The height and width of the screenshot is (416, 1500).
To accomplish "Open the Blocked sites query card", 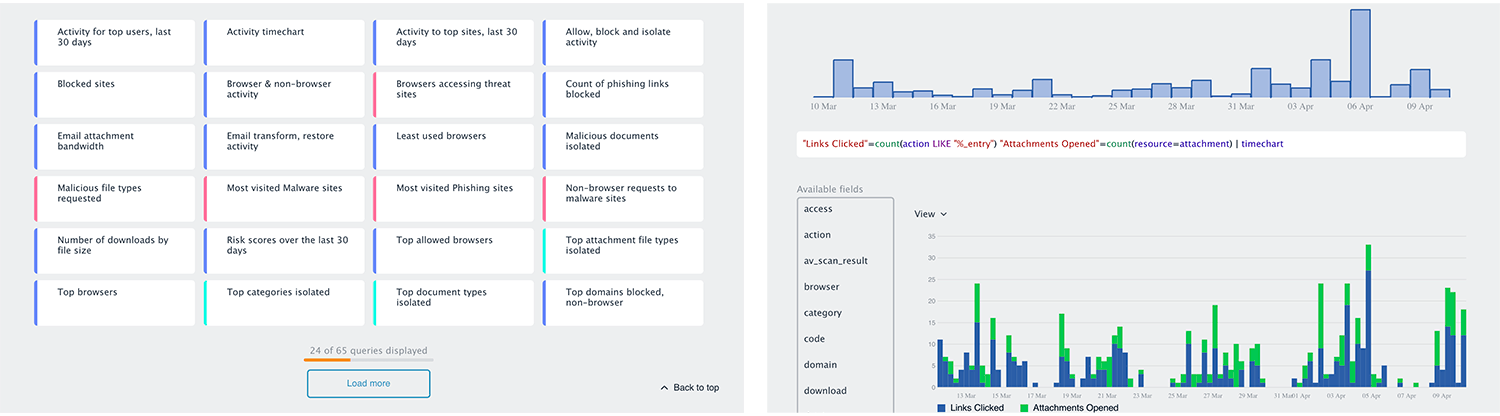I will tap(114, 94).
